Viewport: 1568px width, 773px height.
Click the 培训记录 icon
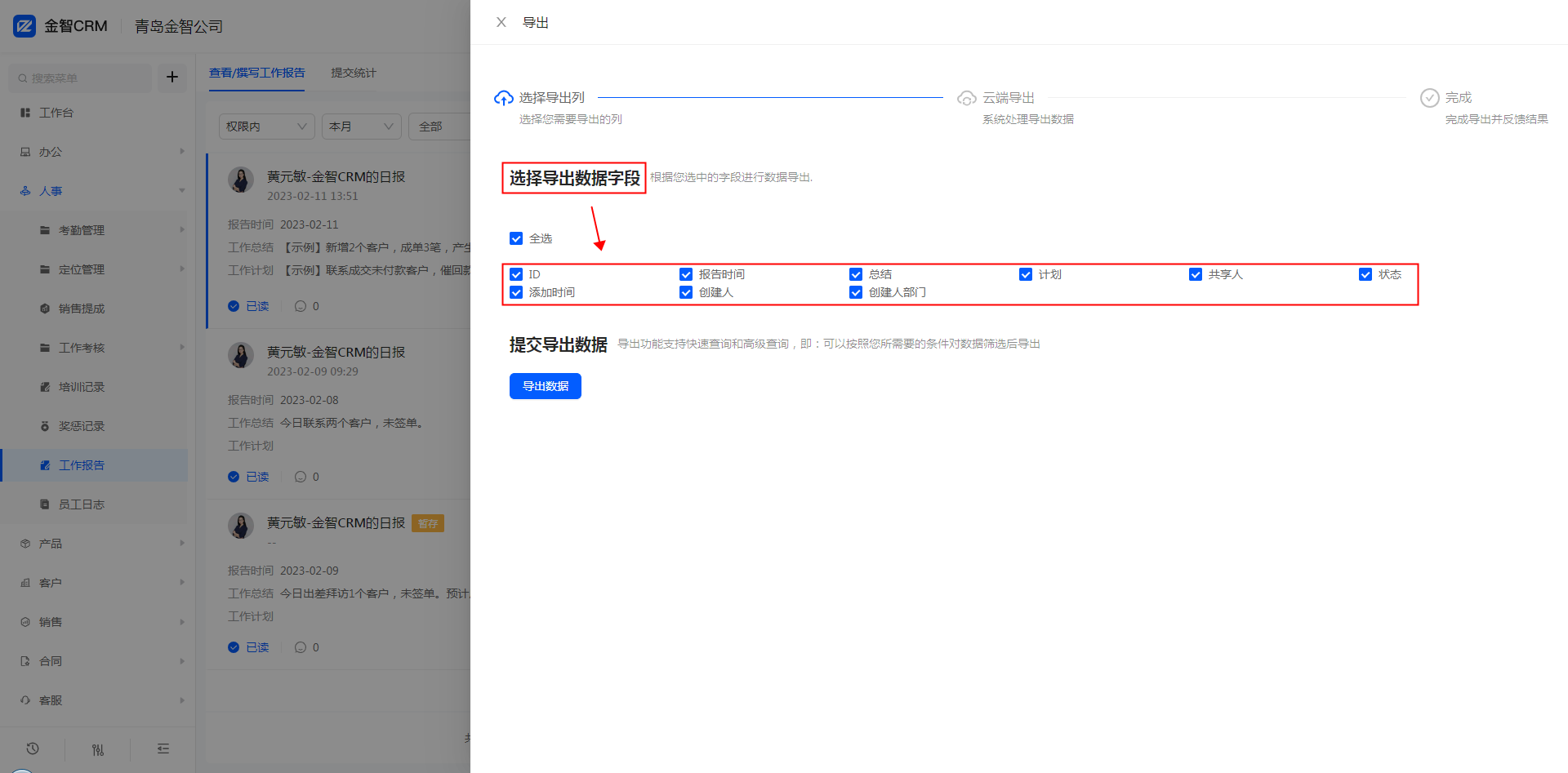click(45, 387)
